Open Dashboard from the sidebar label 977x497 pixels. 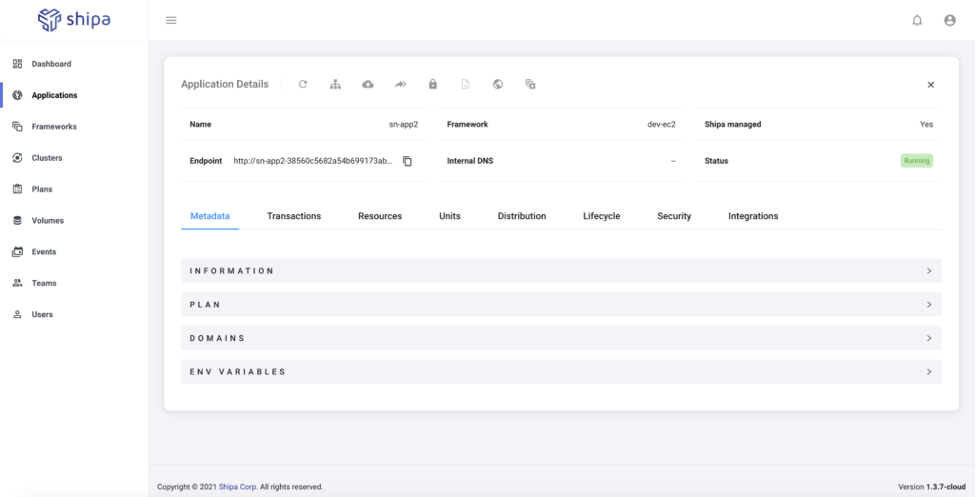click(x=51, y=64)
